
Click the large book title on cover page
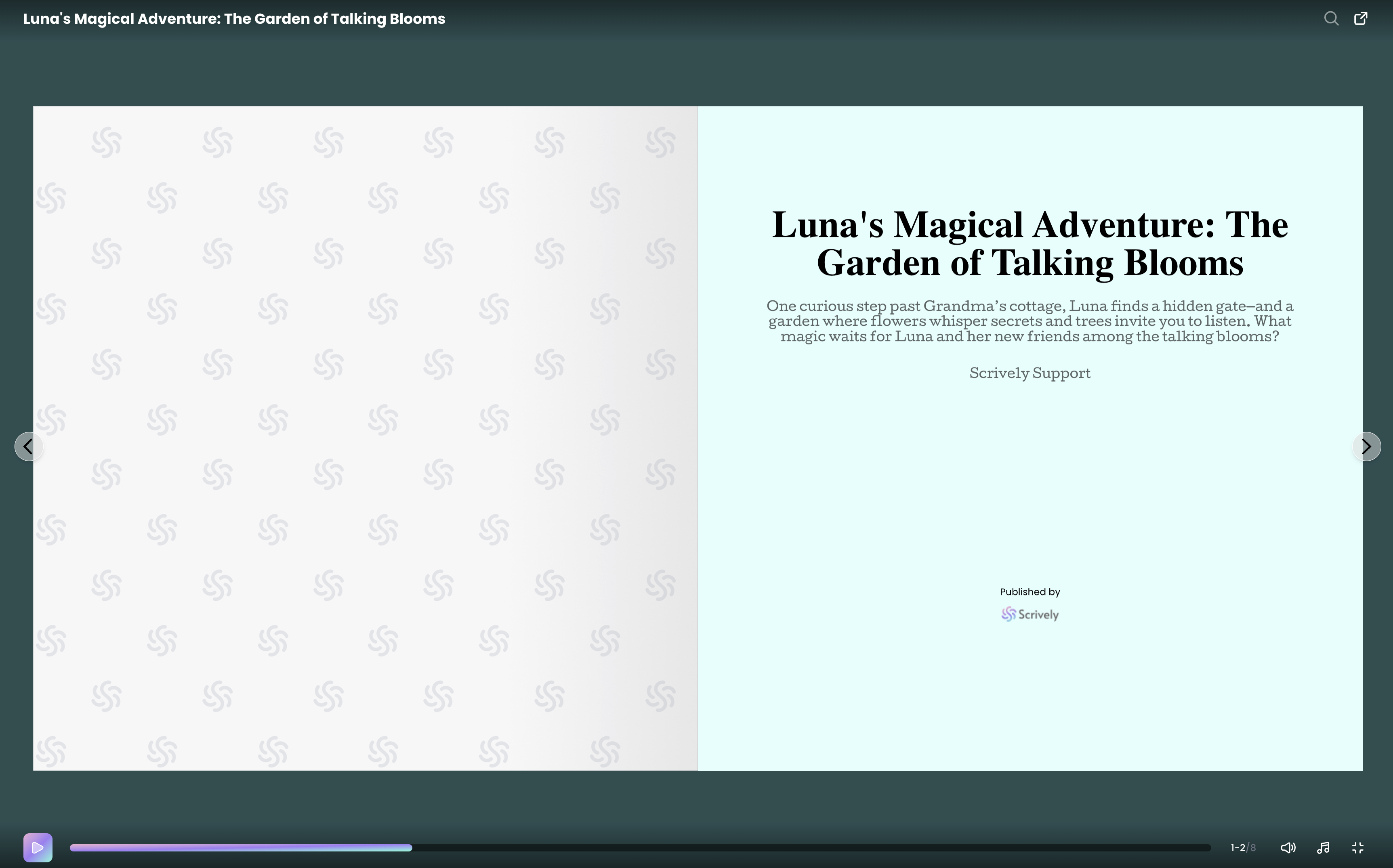pyautogui.click(x=1030, y=243)
